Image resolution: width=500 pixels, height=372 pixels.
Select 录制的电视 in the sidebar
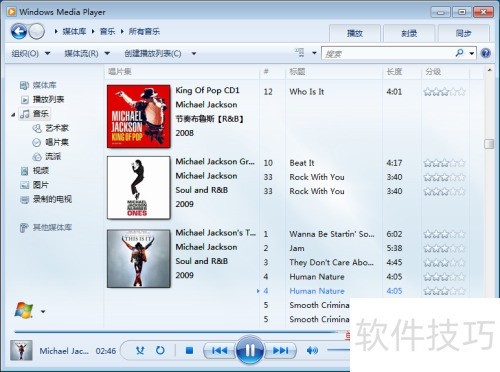pos(46,199)
